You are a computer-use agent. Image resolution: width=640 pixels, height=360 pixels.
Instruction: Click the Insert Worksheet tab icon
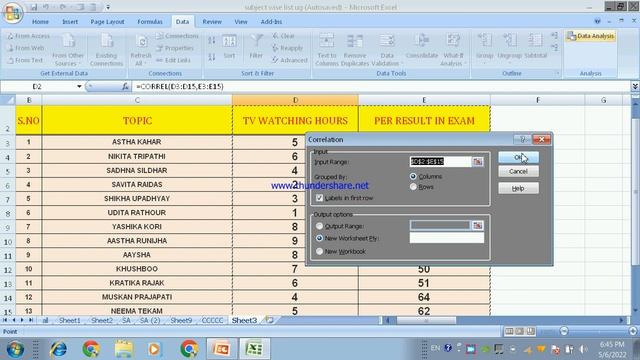click(269, 320)
